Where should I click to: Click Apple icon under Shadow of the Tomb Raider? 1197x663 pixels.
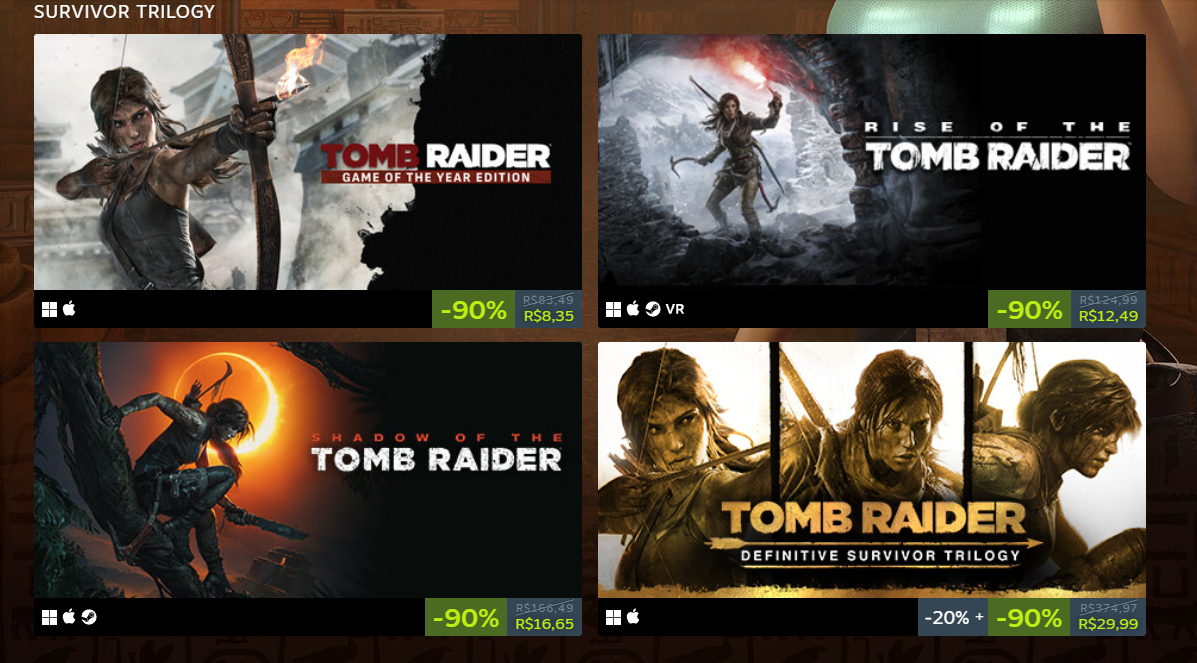click(x=69, y=616)
